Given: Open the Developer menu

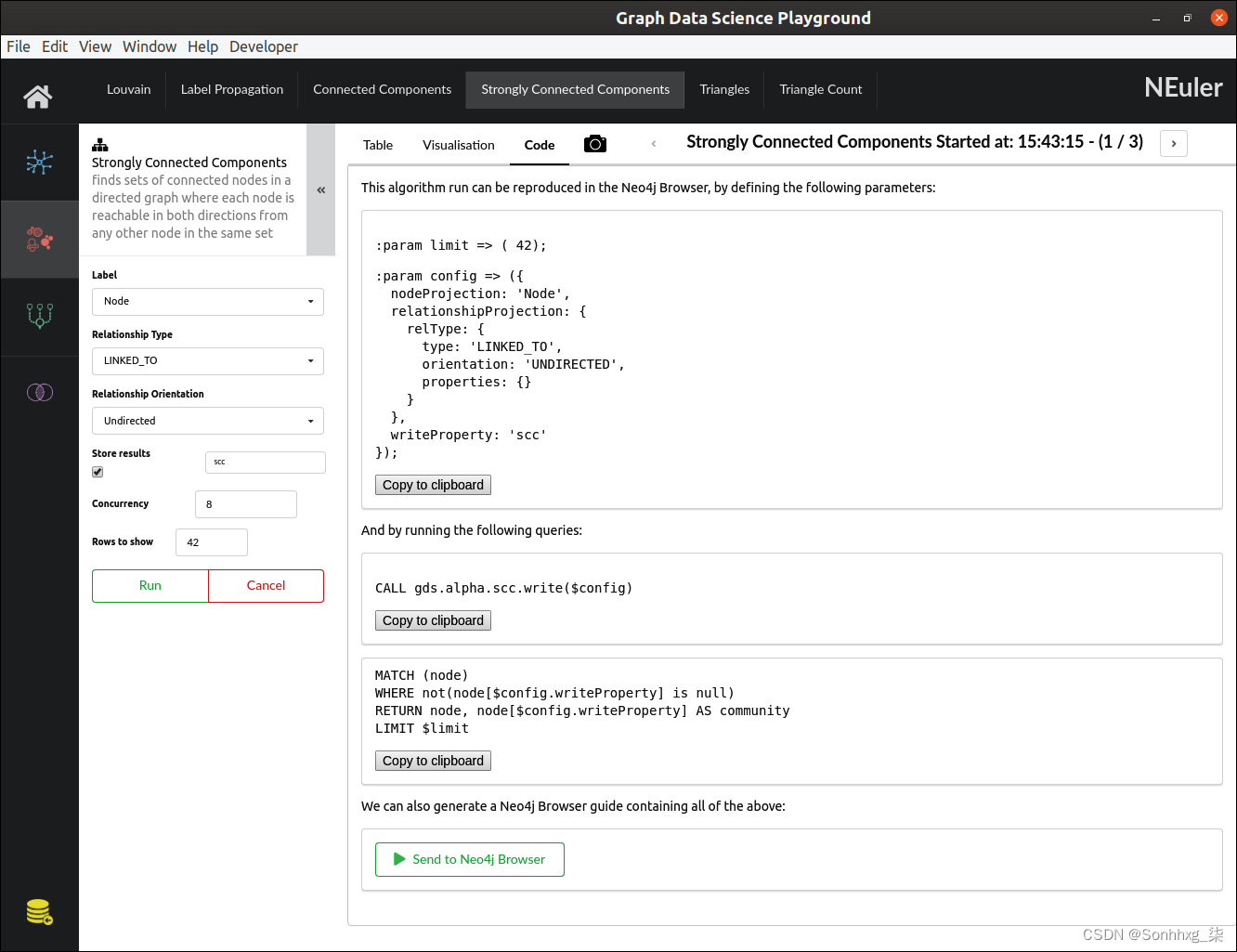Looking at the screenshot, I should pos(264,46).
